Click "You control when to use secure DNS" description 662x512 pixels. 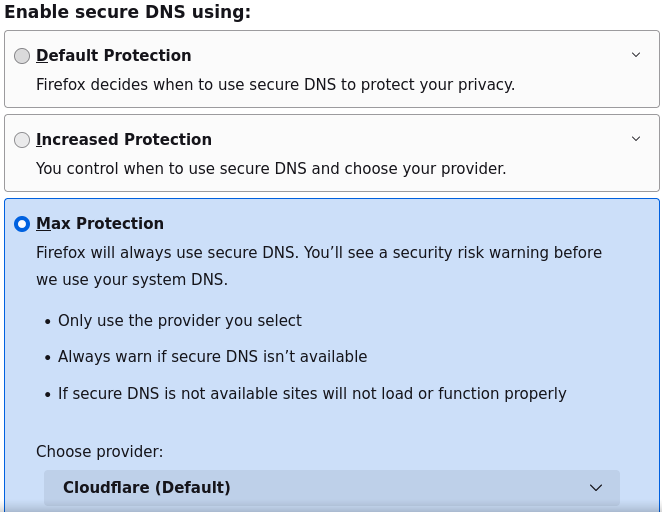[271, 169]
